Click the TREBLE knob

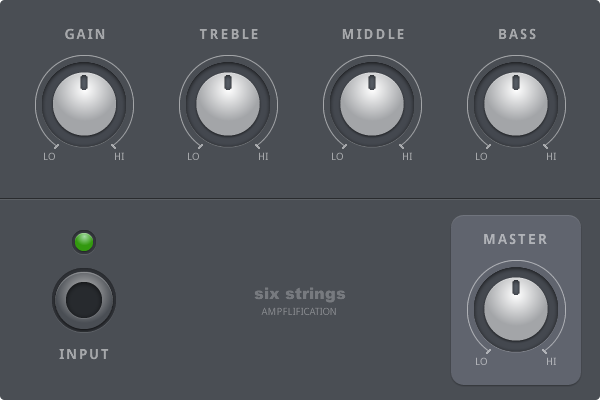(x=228, y=104)
